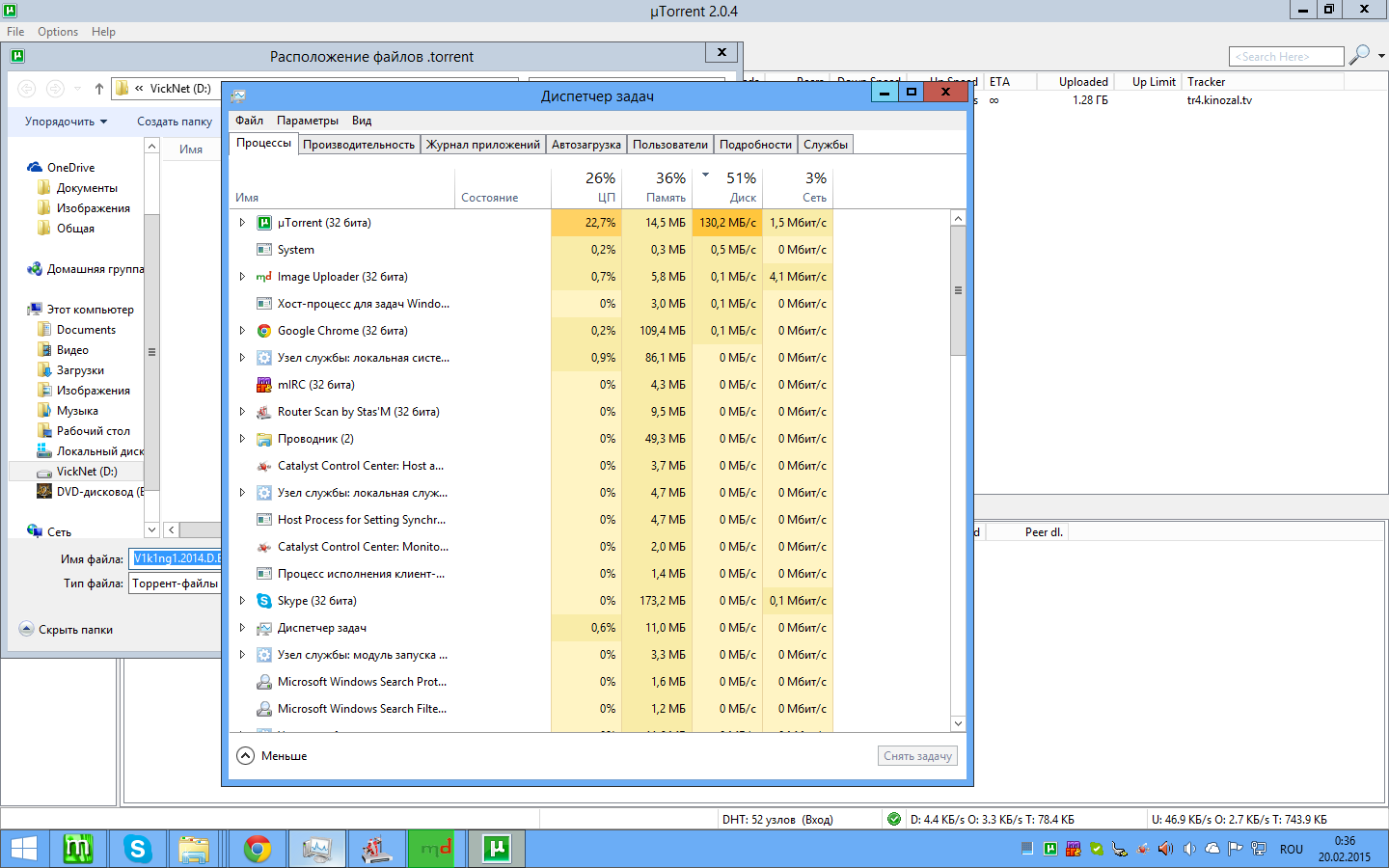Sort processes by the ЦП column header
The height and width of the screenshot is (868, 1389).
(586, 187)
